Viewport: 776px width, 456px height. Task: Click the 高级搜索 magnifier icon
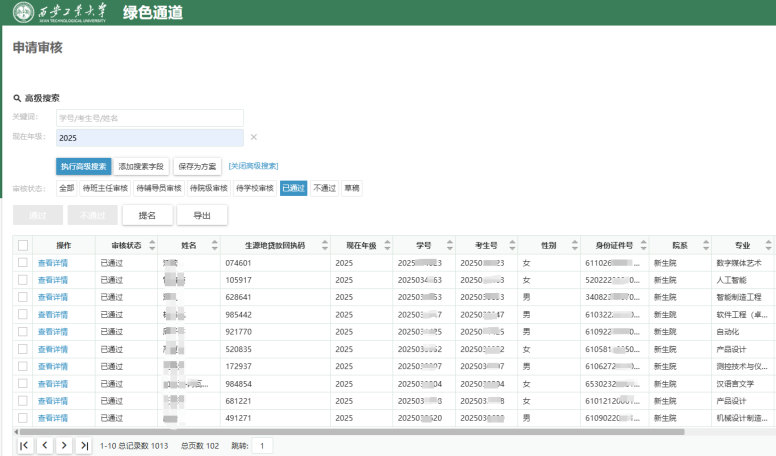click(x=17, y=98)
